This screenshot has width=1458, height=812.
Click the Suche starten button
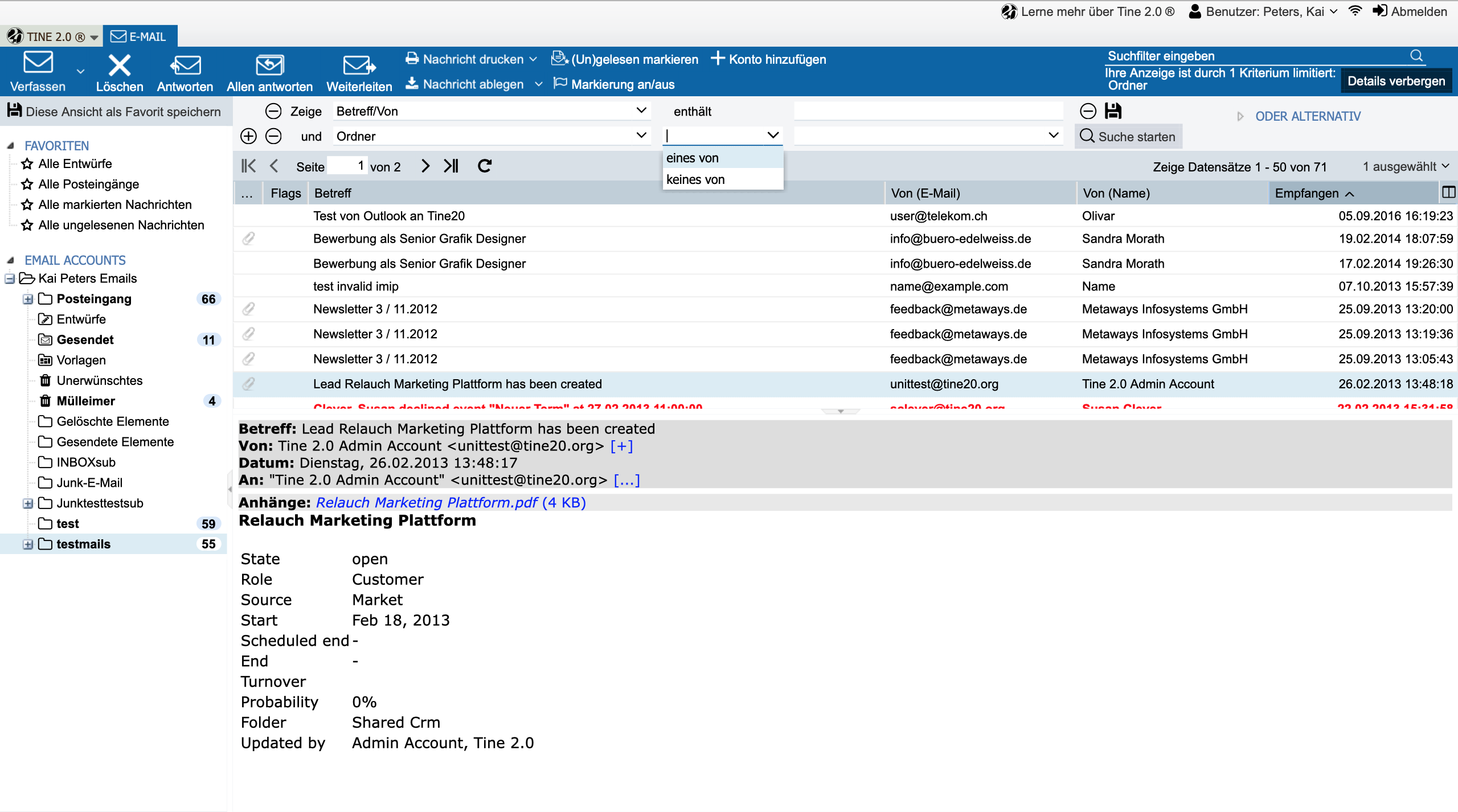click(x=1128, y=137)
